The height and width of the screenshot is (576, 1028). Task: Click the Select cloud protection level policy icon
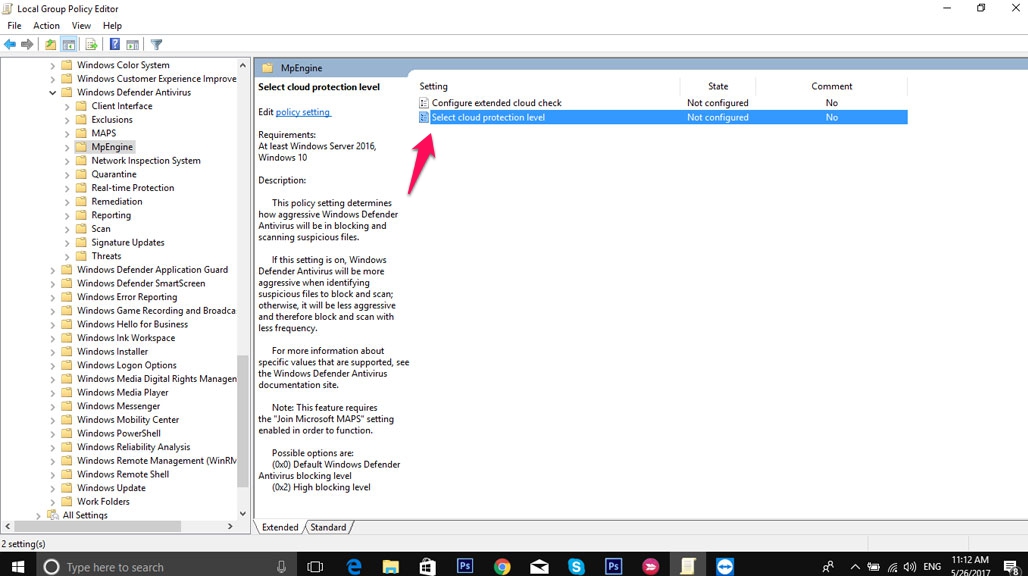(424, 117)
